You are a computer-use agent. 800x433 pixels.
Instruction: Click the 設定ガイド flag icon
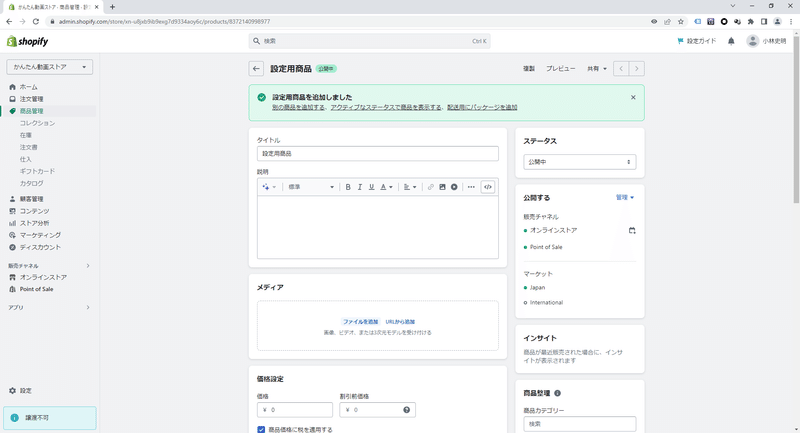(680, 41)
